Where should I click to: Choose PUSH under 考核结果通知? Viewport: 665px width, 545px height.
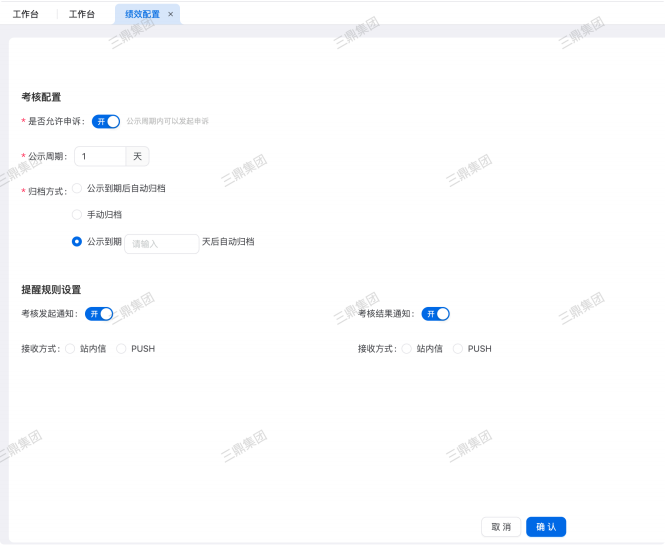point(458,349)
